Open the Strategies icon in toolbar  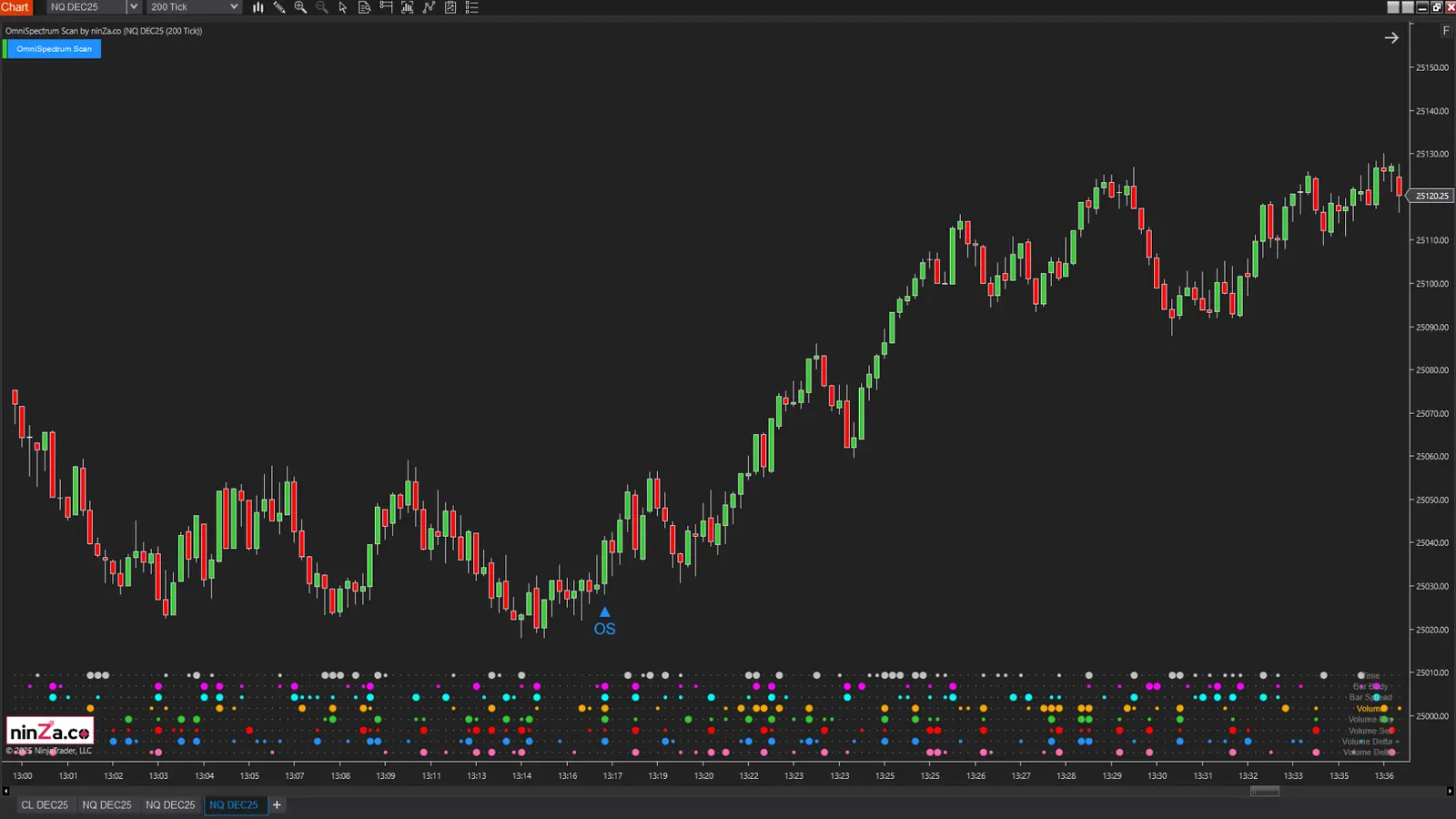pyautogui.click(x=450, y=7)
